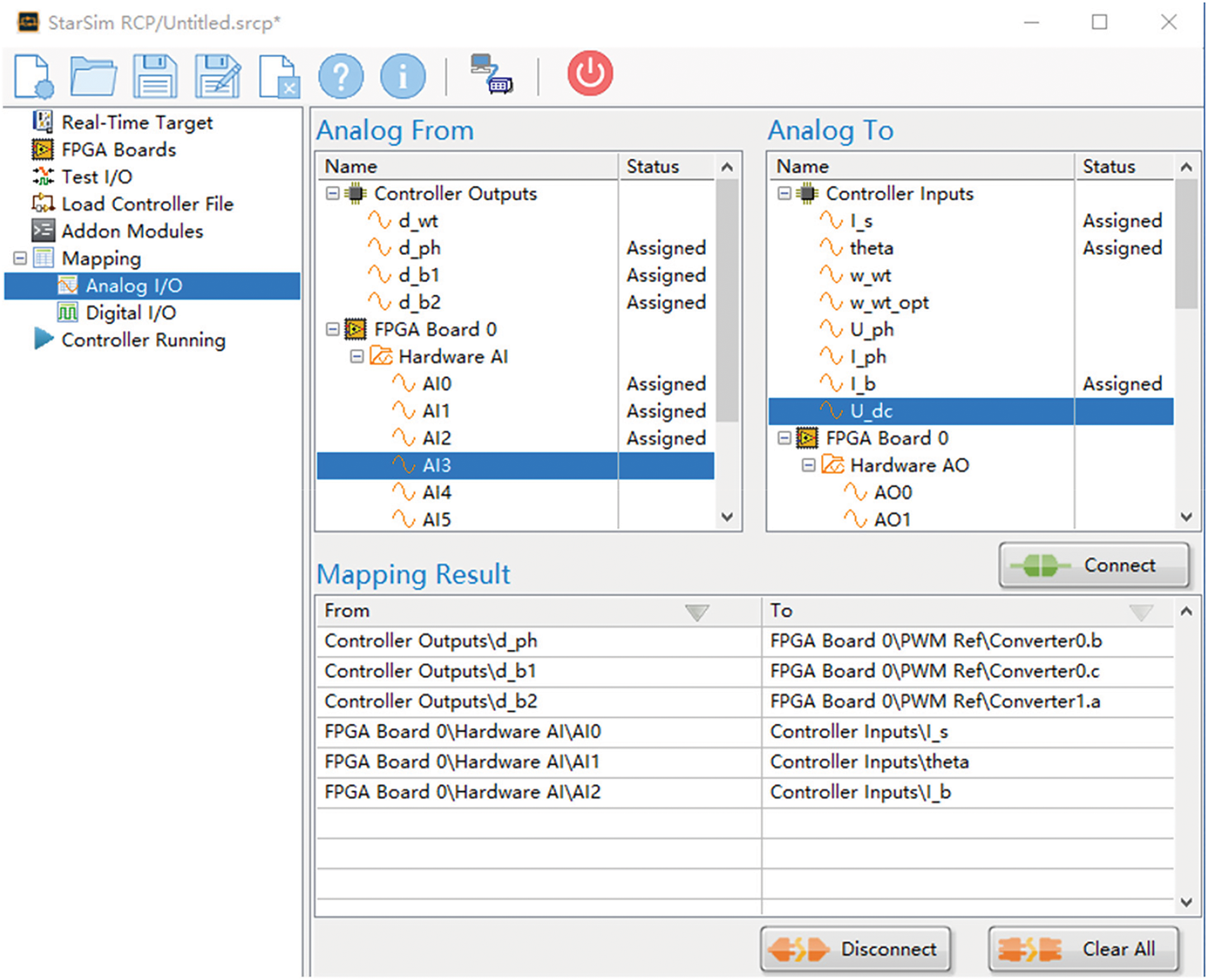Collapse Controller Inputs in Analog To
The height and width of the screenshot is (980, 1208).
click(784, 193)
